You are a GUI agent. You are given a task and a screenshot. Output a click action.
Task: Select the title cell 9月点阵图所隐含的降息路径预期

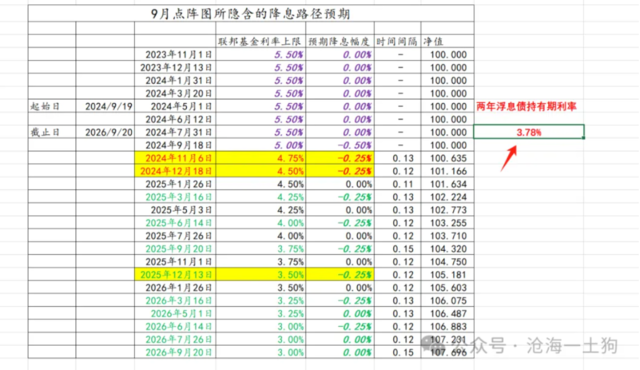pyautogui.click(x=251, y=13)
